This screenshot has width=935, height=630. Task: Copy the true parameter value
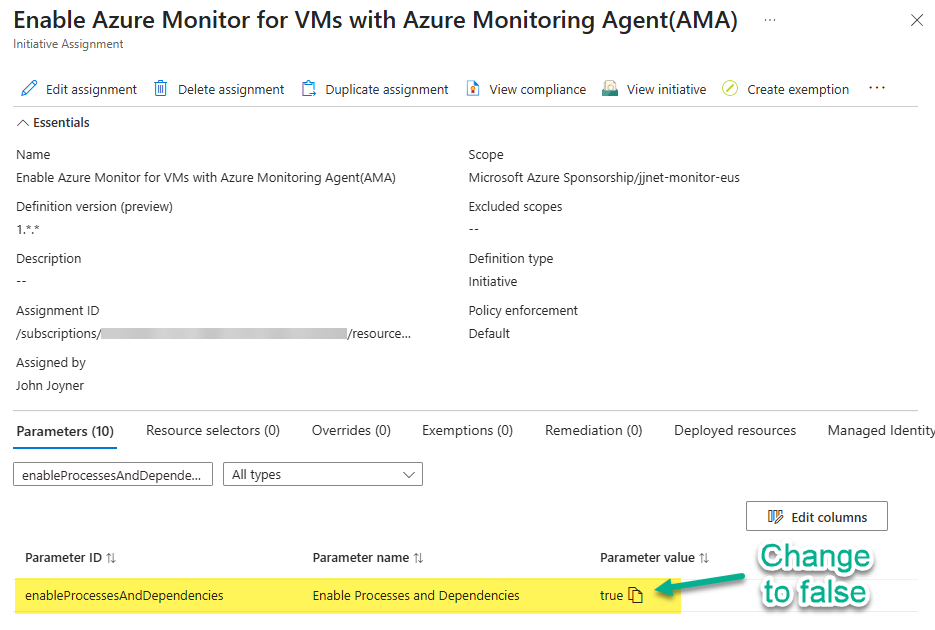pyautogui.click(x=635, y=595)
